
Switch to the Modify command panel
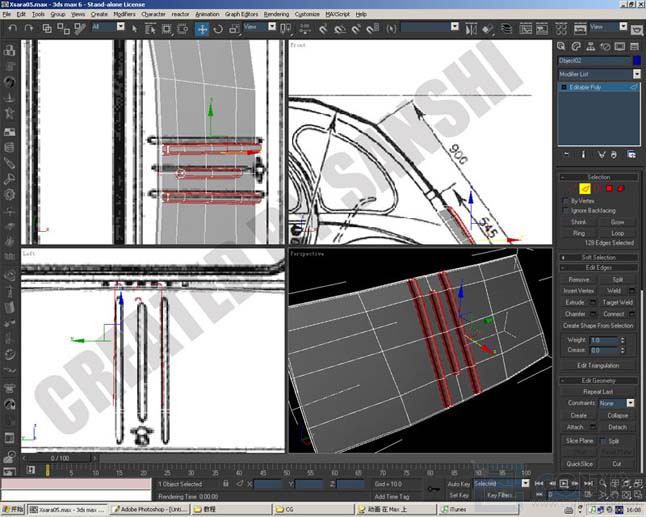click(x=576, y=47)
